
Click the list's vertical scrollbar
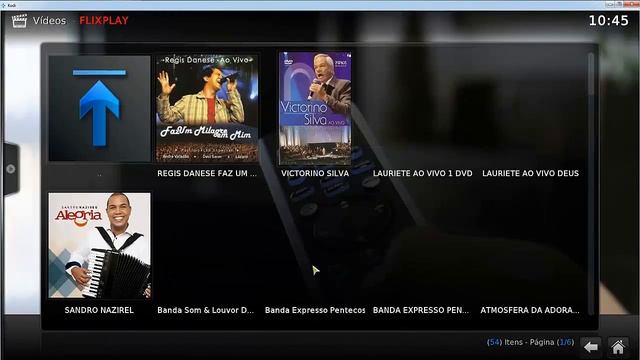591,184
